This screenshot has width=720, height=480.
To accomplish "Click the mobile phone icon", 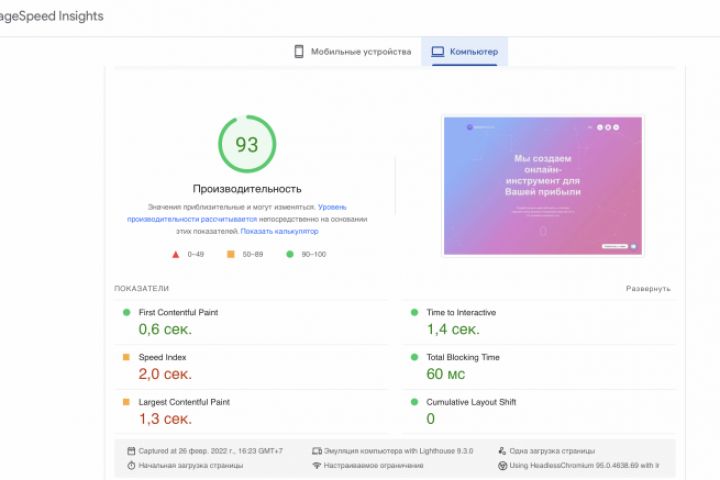I will pyautogui.click(x=298, y=52).
